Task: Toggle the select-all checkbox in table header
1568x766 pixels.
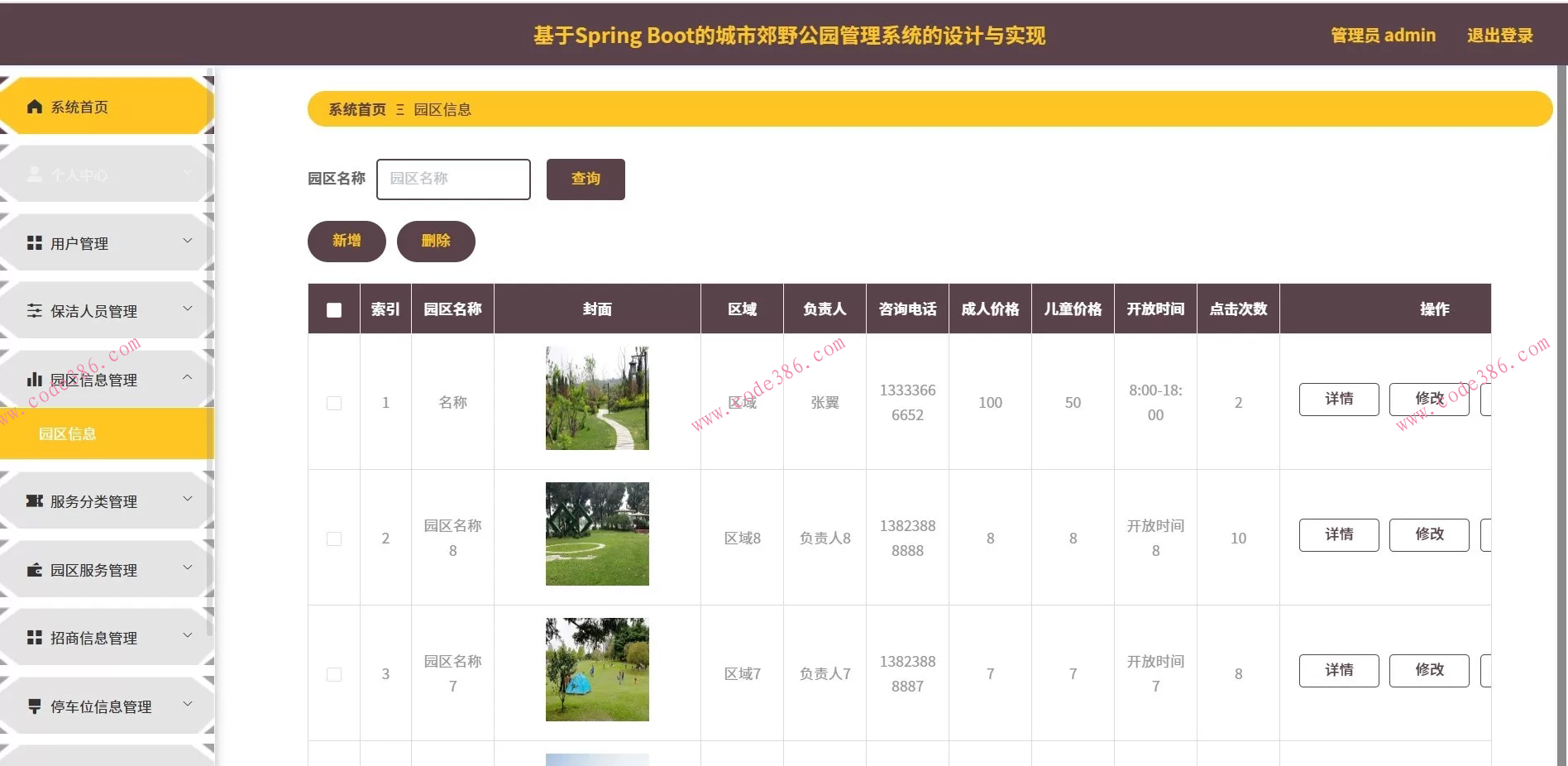Action: click(334, 309)
